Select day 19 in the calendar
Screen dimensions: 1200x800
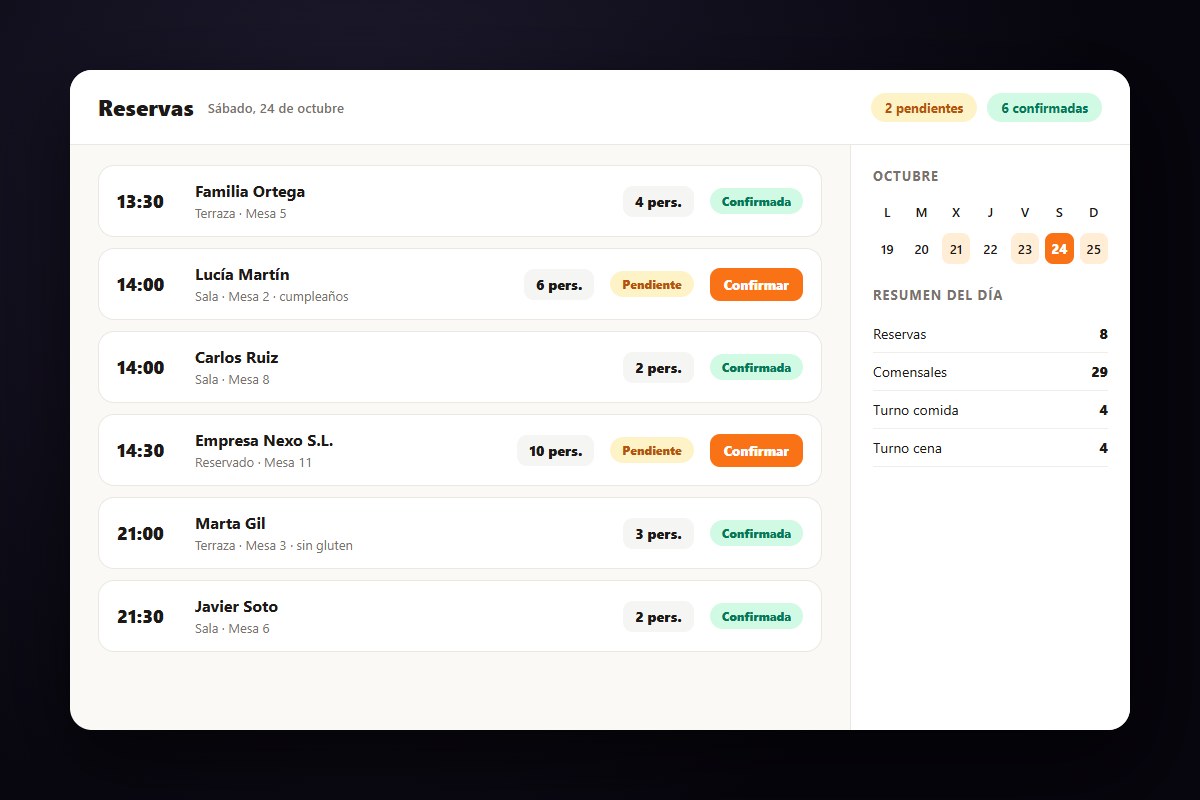pyautogui.click(x=887, y=249)
